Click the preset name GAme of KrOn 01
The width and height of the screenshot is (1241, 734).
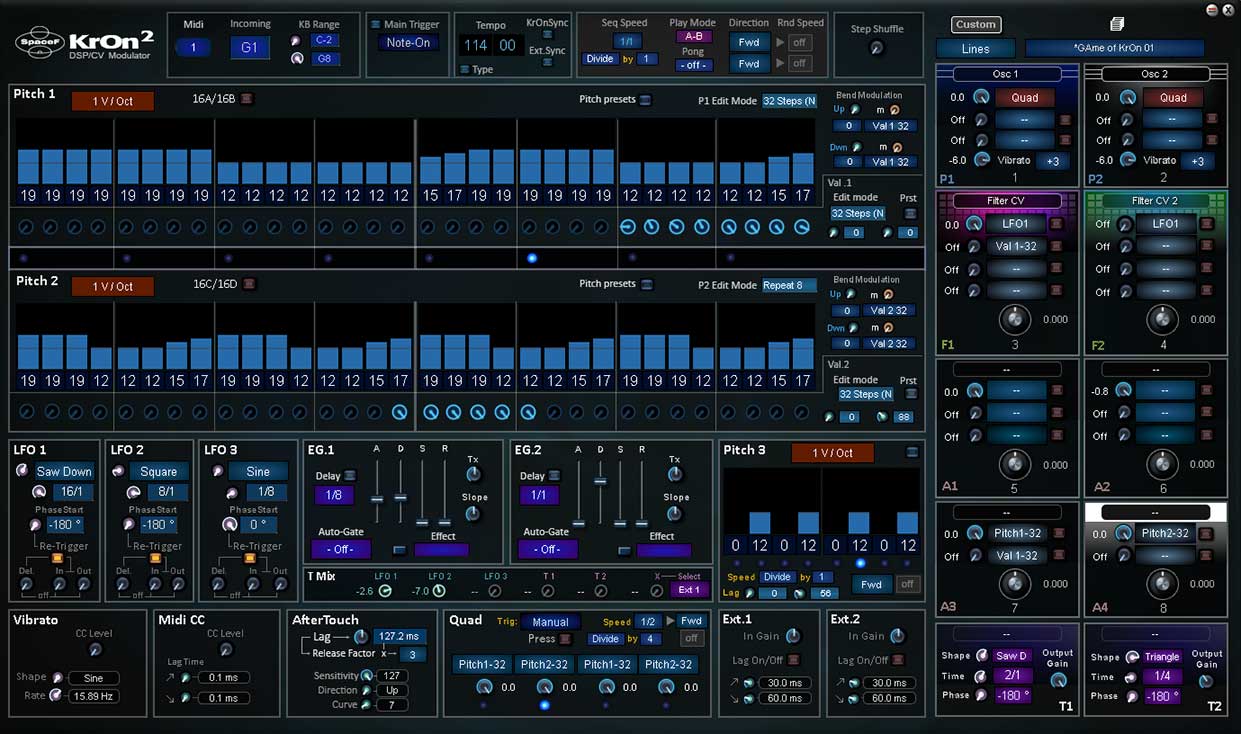(1114, 48)
